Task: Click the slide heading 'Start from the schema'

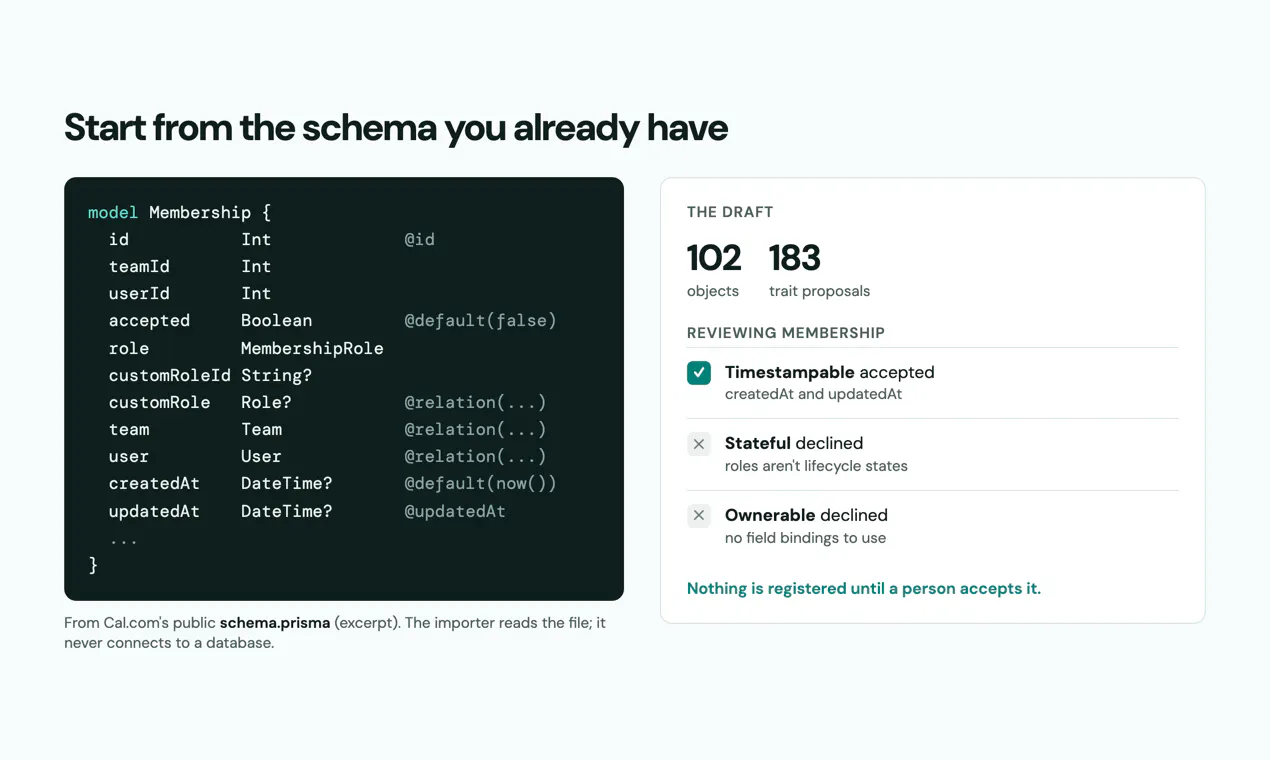Action: 396,128
